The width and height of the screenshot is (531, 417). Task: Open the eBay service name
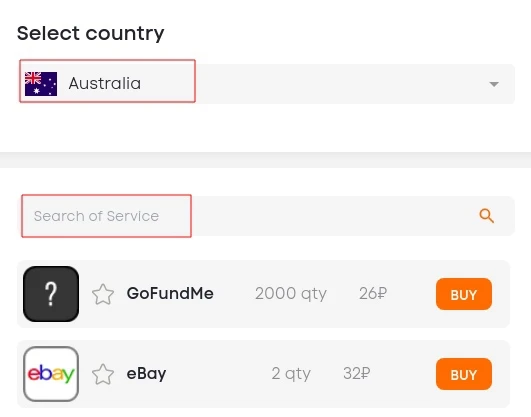146,373
